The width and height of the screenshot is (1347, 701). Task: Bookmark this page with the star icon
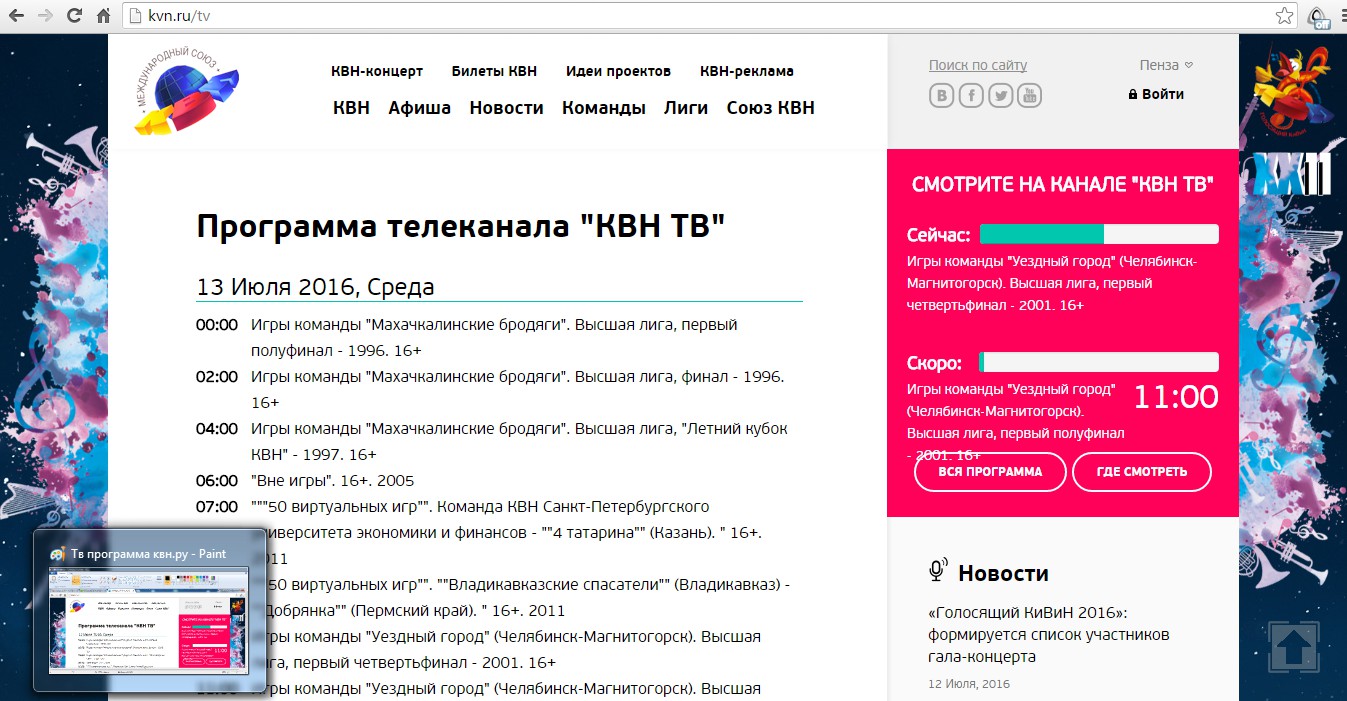tap(1284, 16)
